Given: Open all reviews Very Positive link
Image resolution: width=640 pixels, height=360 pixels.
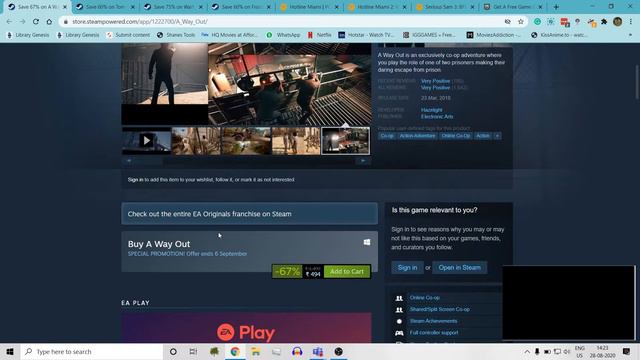Looking at the screenshot, I should coord(436,88).
